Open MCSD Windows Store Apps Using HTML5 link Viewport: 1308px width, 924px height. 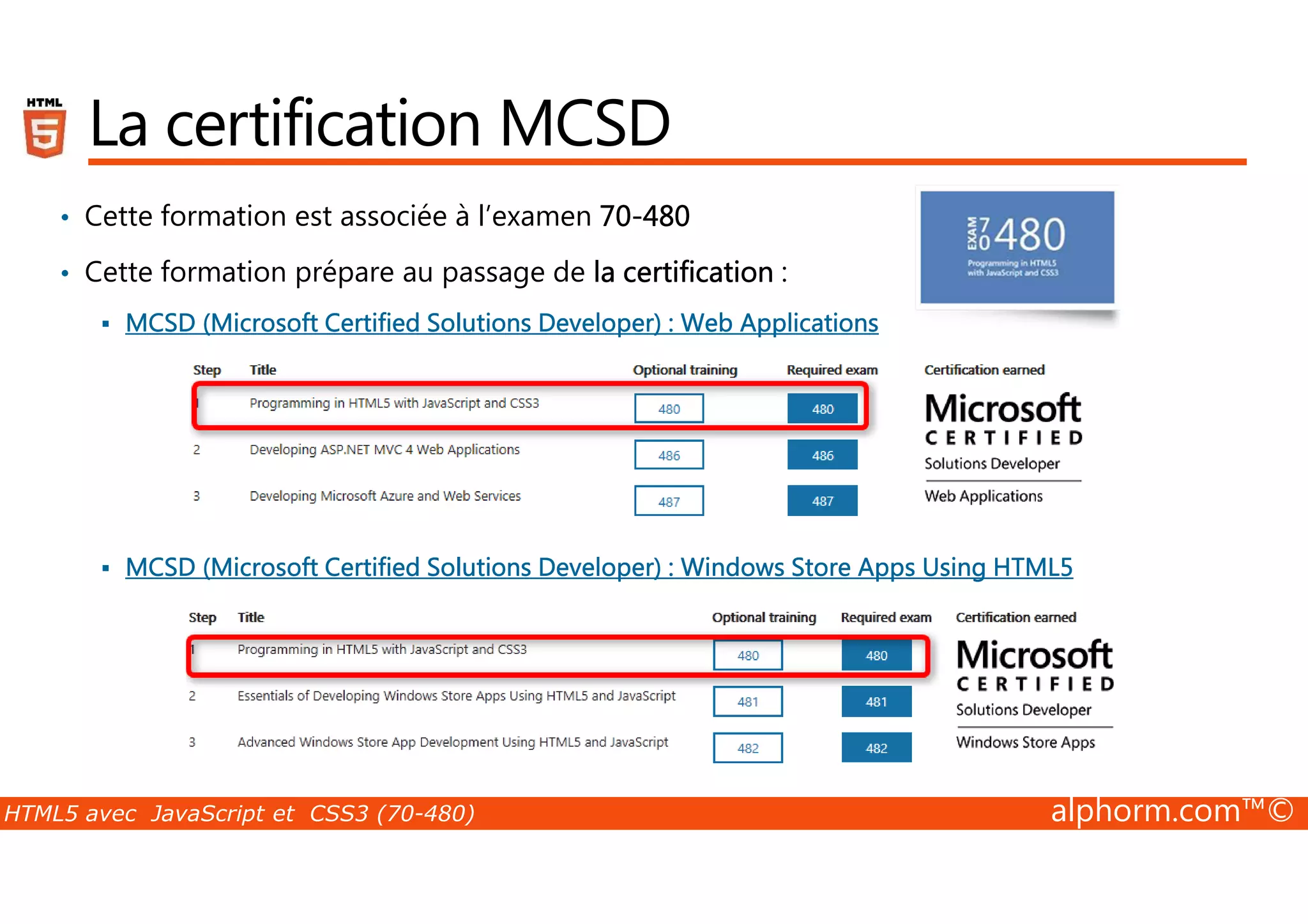pos(598,568)
